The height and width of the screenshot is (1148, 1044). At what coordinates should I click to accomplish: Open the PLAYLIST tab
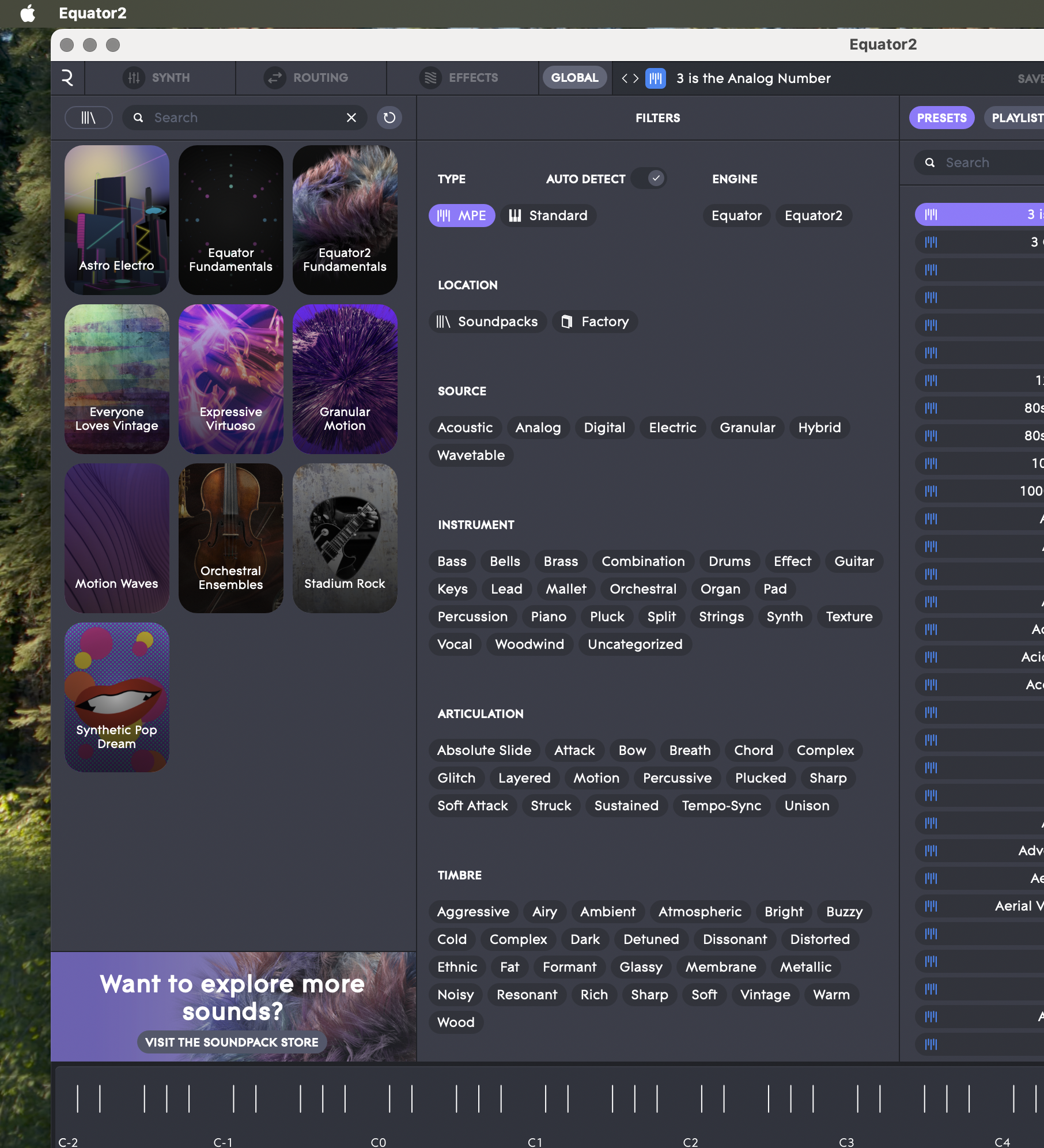click(x=1014, y=118)
